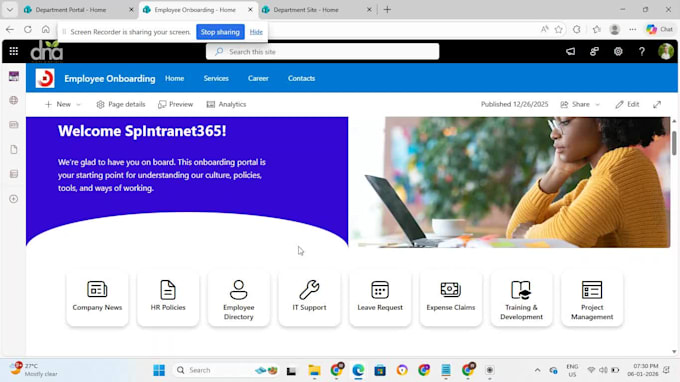The width and height of the screenshot is (680, 382).
Task: Show hidden system tray icons chevron
Action: (537, 370)
